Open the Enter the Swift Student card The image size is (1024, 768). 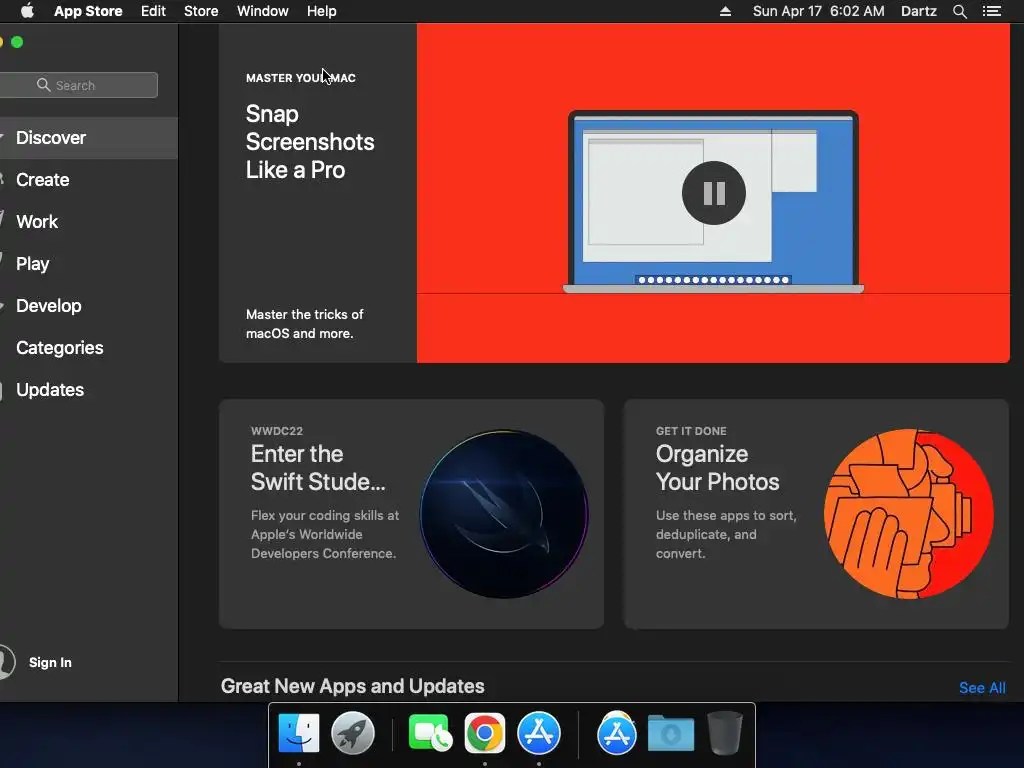point(411,514)
